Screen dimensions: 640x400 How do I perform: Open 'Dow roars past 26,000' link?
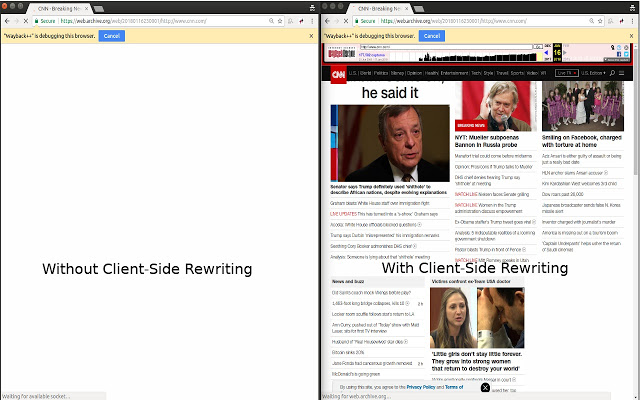562,194
